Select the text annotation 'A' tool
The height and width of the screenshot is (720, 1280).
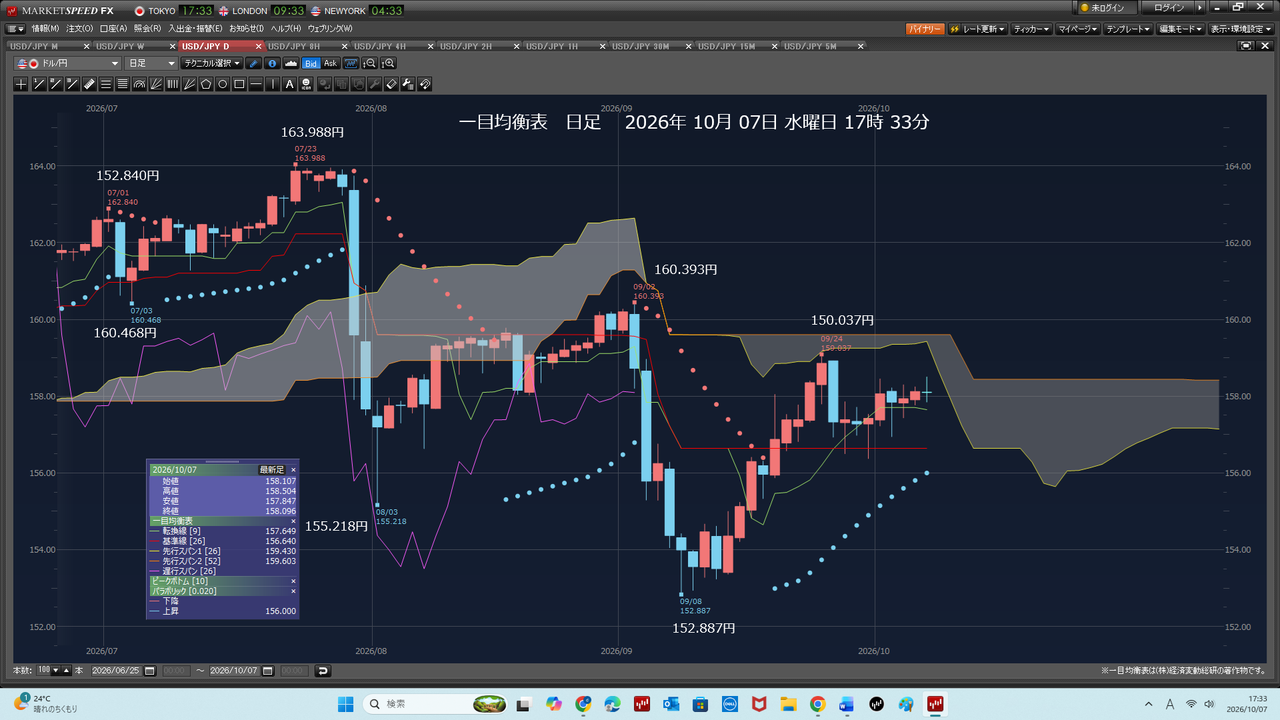tap(289, 84)
